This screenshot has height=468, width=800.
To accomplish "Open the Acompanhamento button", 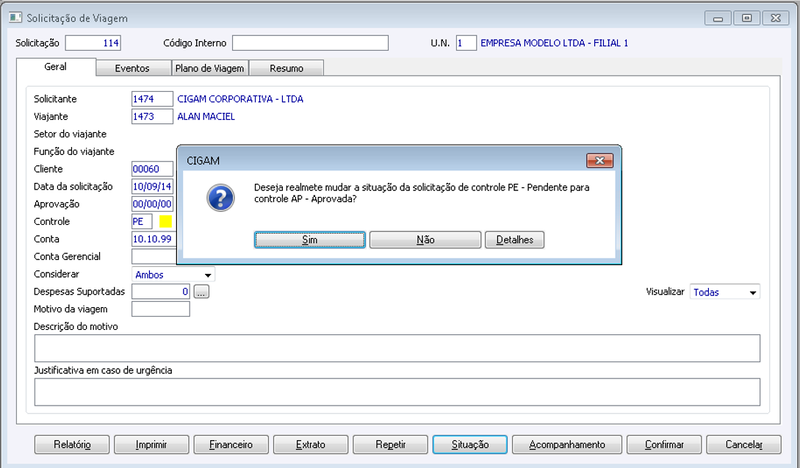I will pyautogui.click(x=567, y=445).
